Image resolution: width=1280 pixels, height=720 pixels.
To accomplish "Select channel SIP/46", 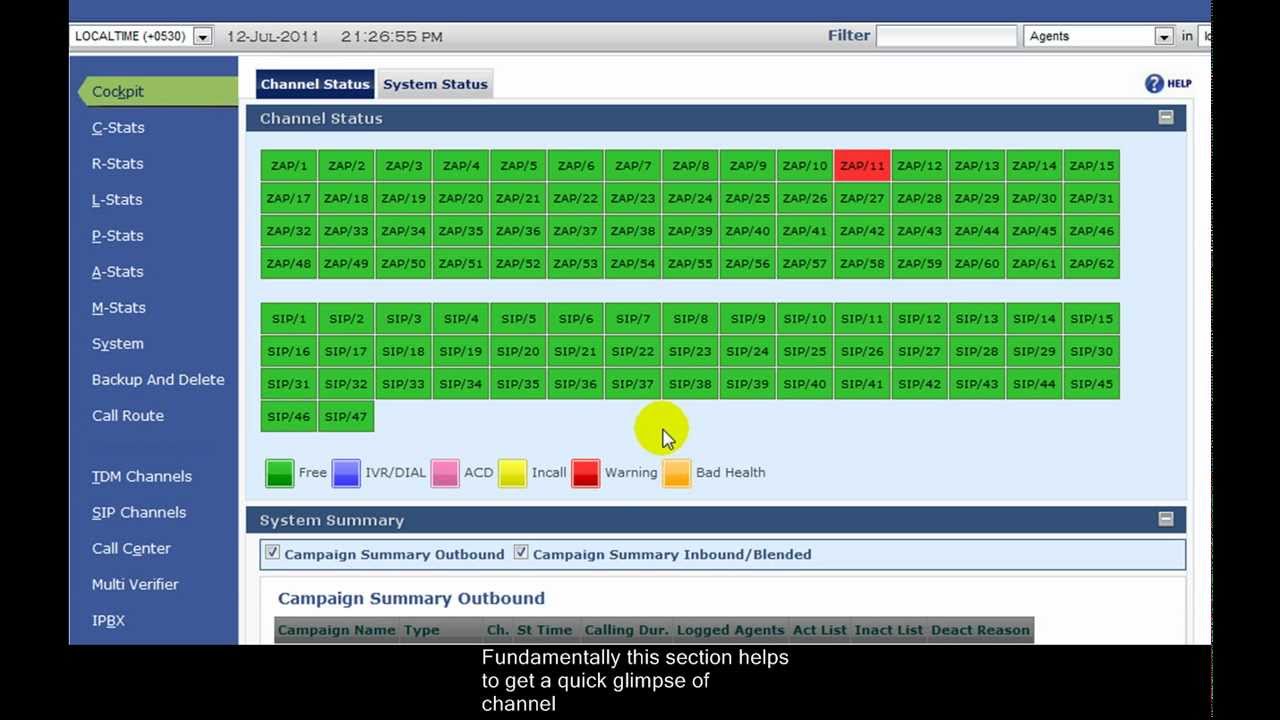I will click(289, 417).
